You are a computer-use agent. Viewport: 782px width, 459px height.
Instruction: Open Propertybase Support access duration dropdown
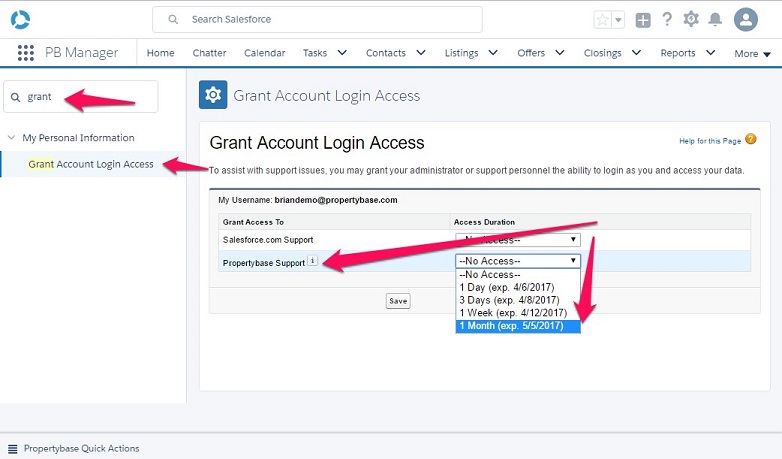518,261
